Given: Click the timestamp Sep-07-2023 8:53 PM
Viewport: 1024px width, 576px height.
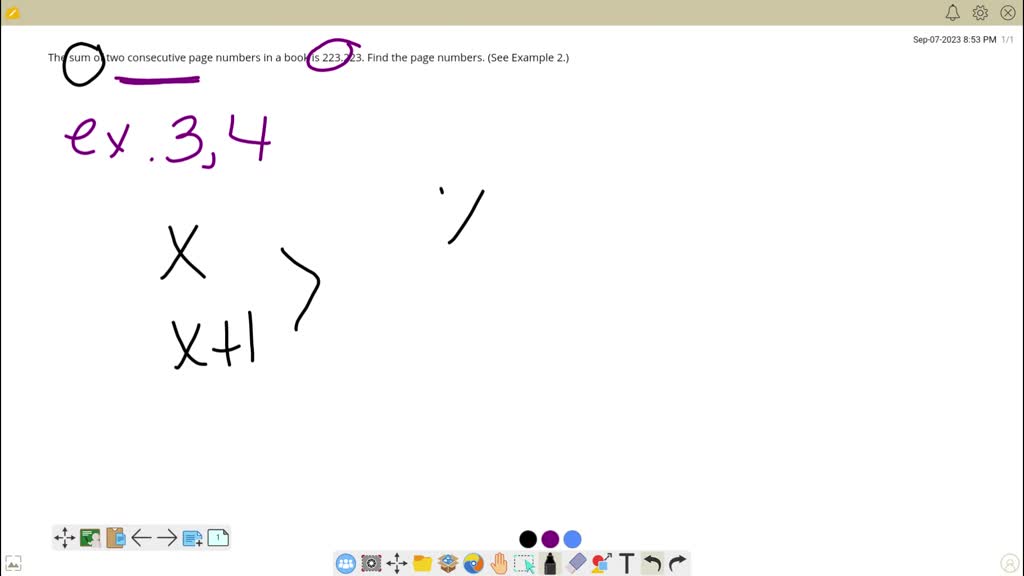Looking at the screenshot, I should (954, 40).
